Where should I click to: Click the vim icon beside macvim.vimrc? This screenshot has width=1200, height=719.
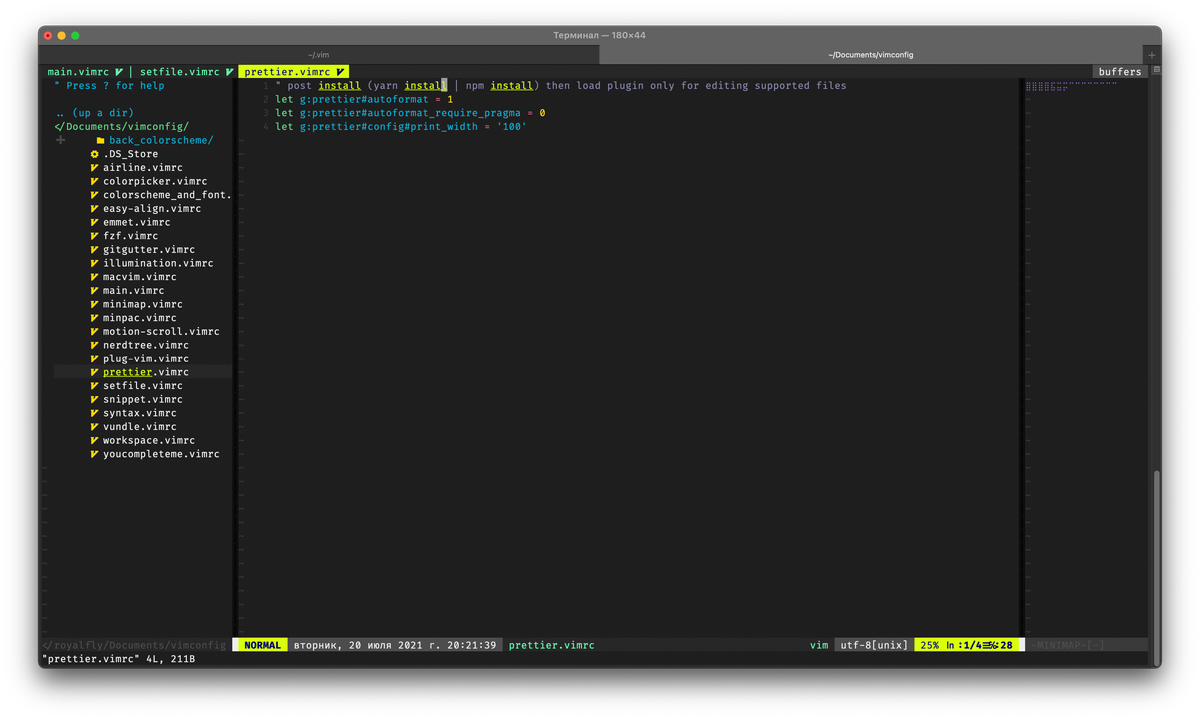pos(95,277)
